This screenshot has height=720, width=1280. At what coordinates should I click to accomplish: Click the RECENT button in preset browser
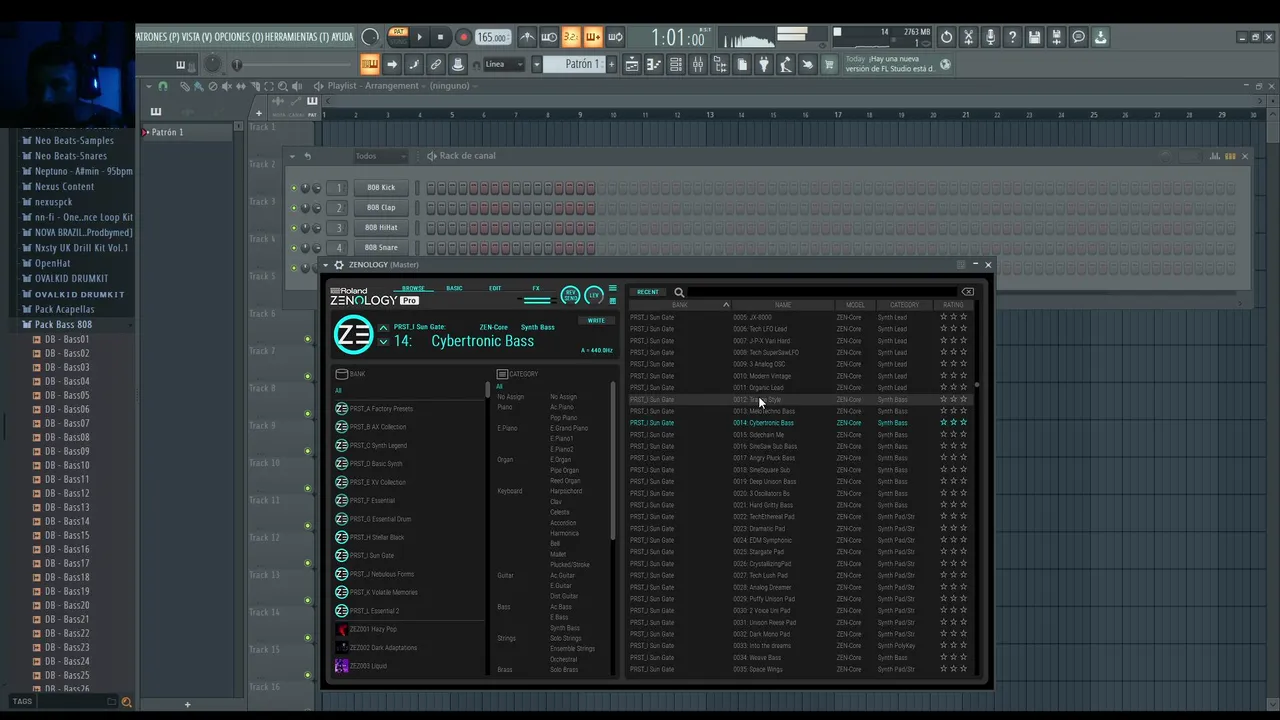[648, 292]
